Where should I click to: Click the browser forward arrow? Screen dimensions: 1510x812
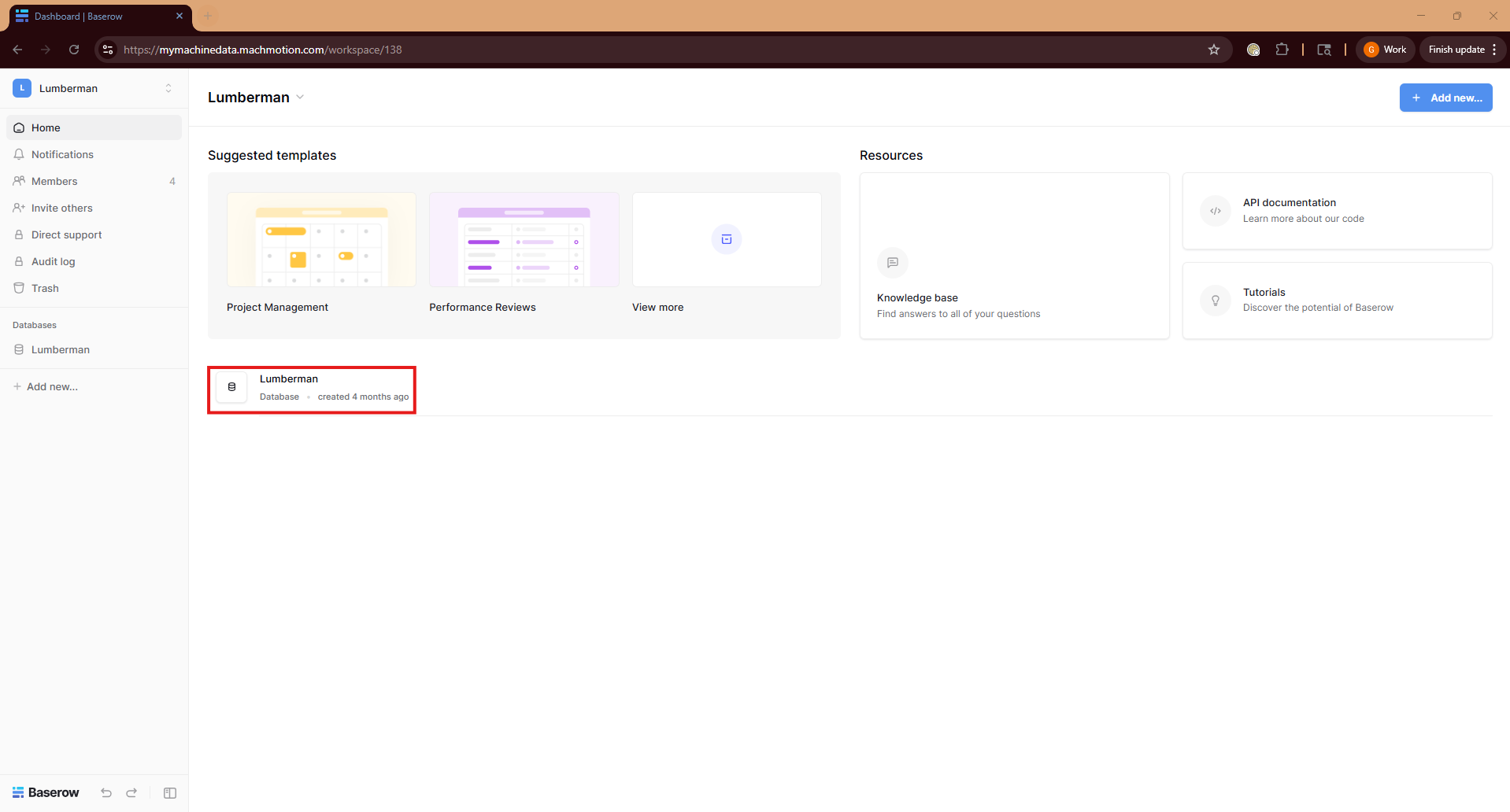(46, 50)
